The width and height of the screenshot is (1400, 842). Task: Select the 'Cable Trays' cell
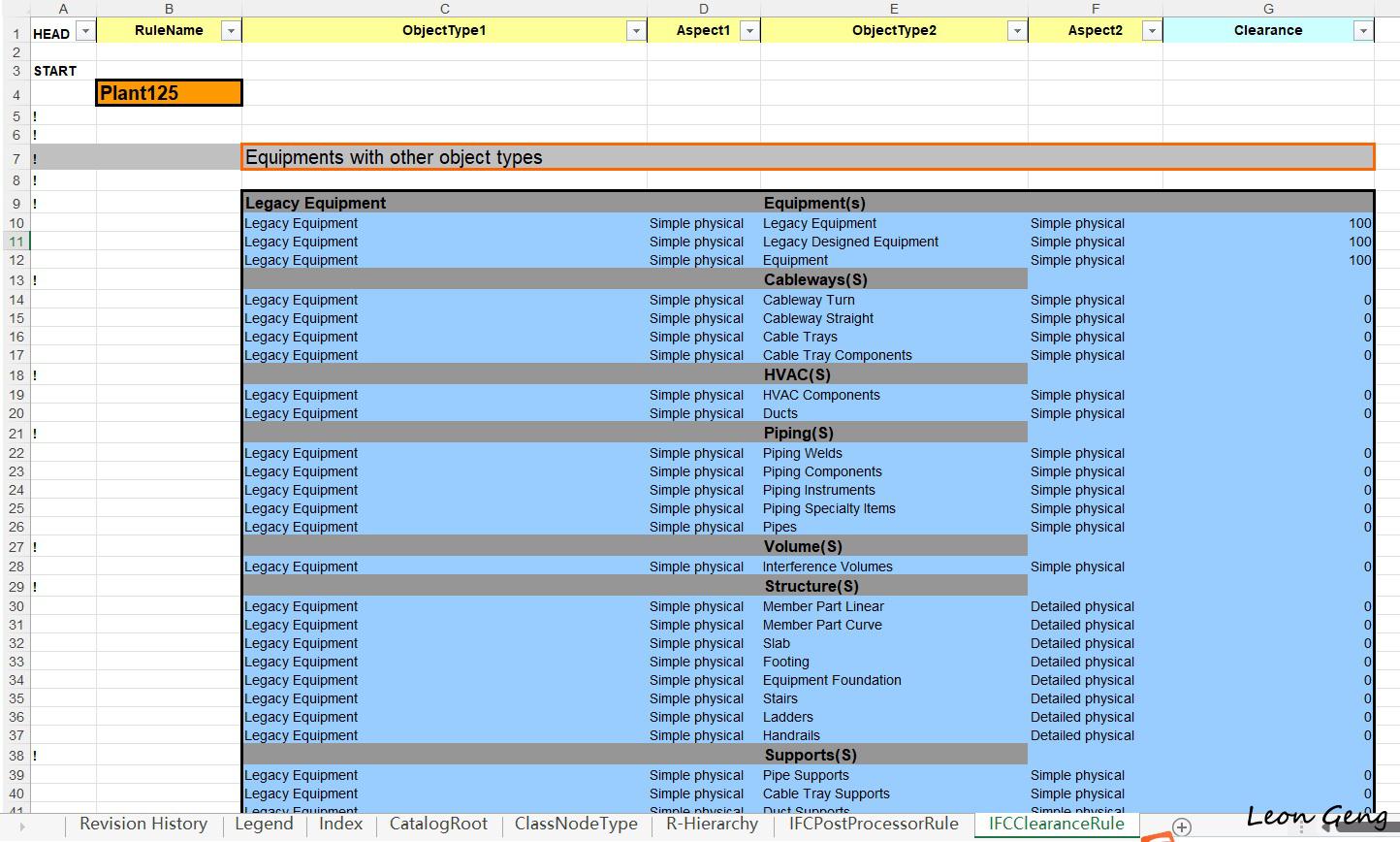click(894, 337)
